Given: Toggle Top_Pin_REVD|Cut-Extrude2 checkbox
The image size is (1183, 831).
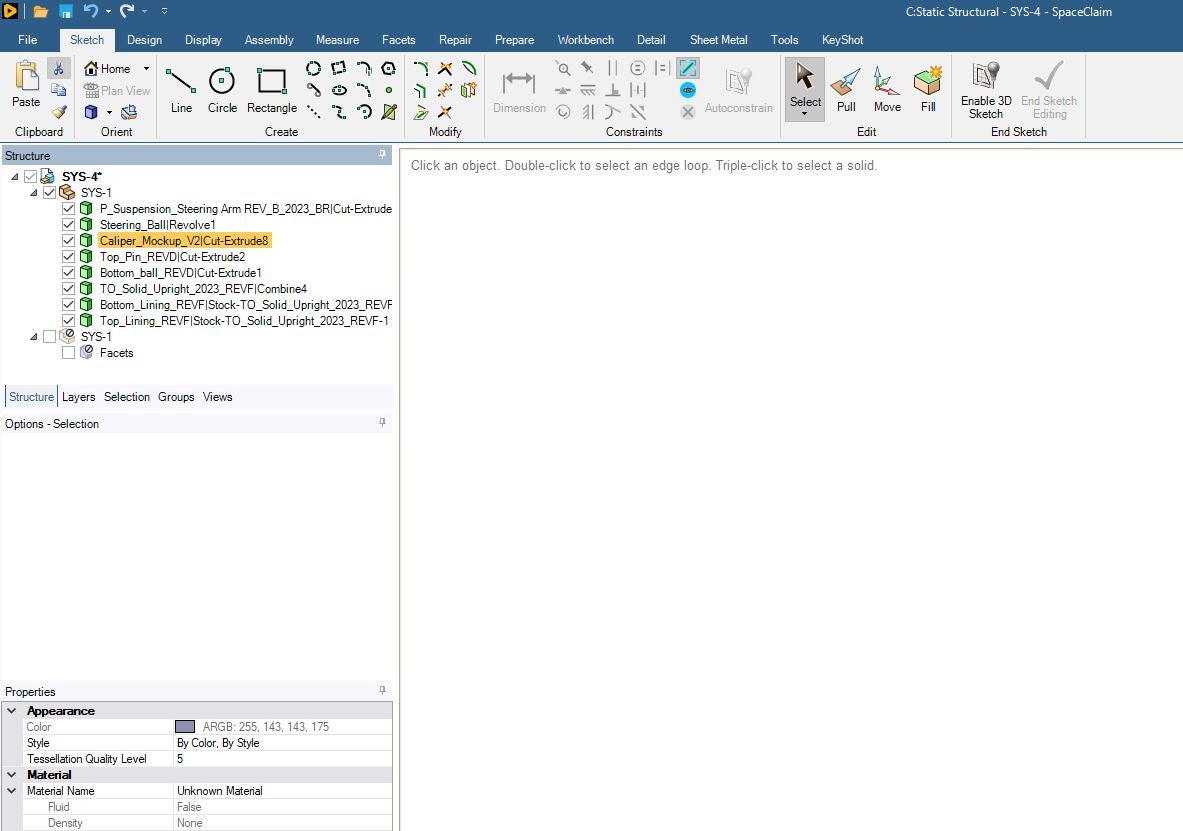Looking at the screenshot, I should (x=69, y=257).
